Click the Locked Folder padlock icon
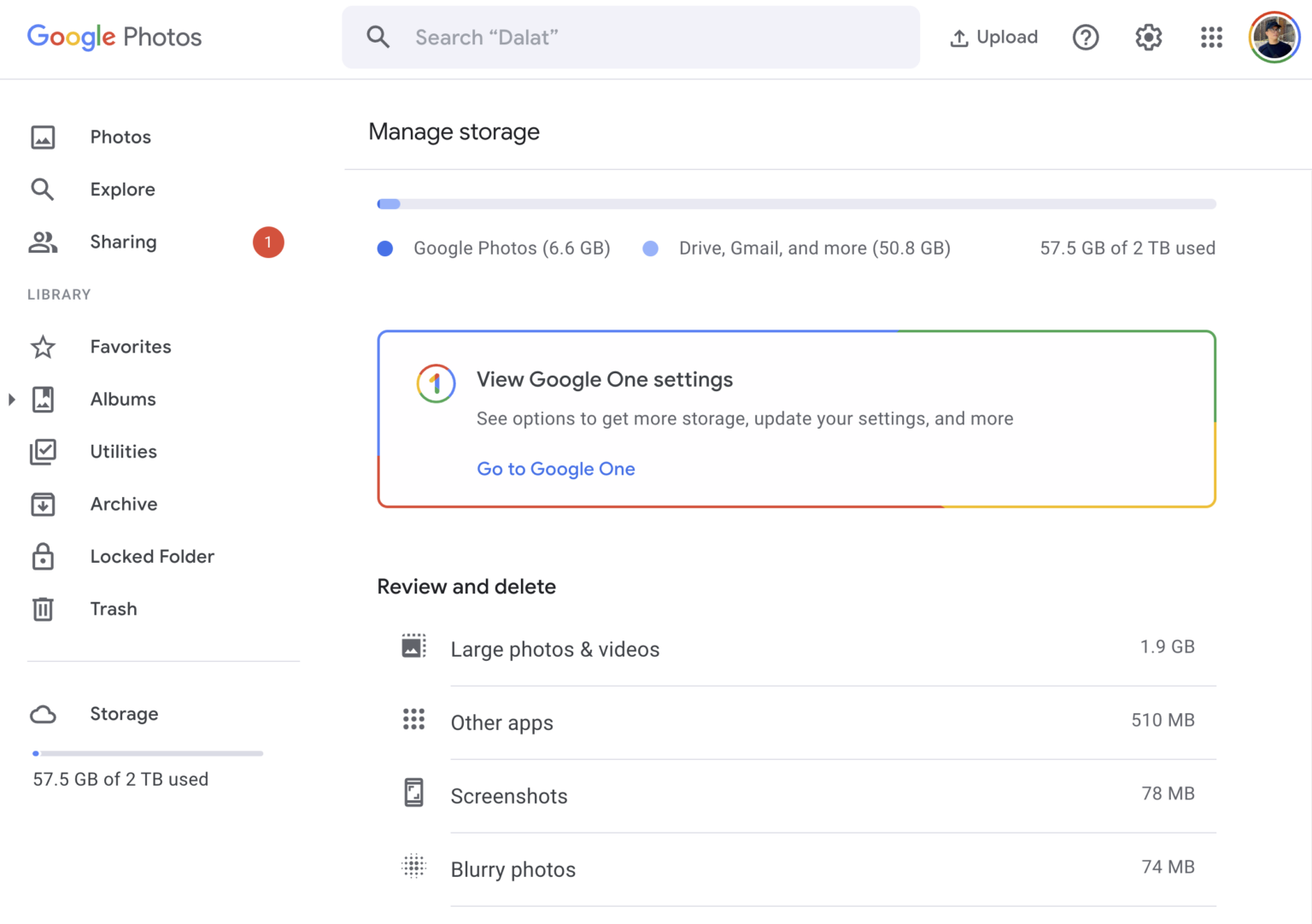The height and width of the screenshot is (924, 1312). [x=43, y=557]
